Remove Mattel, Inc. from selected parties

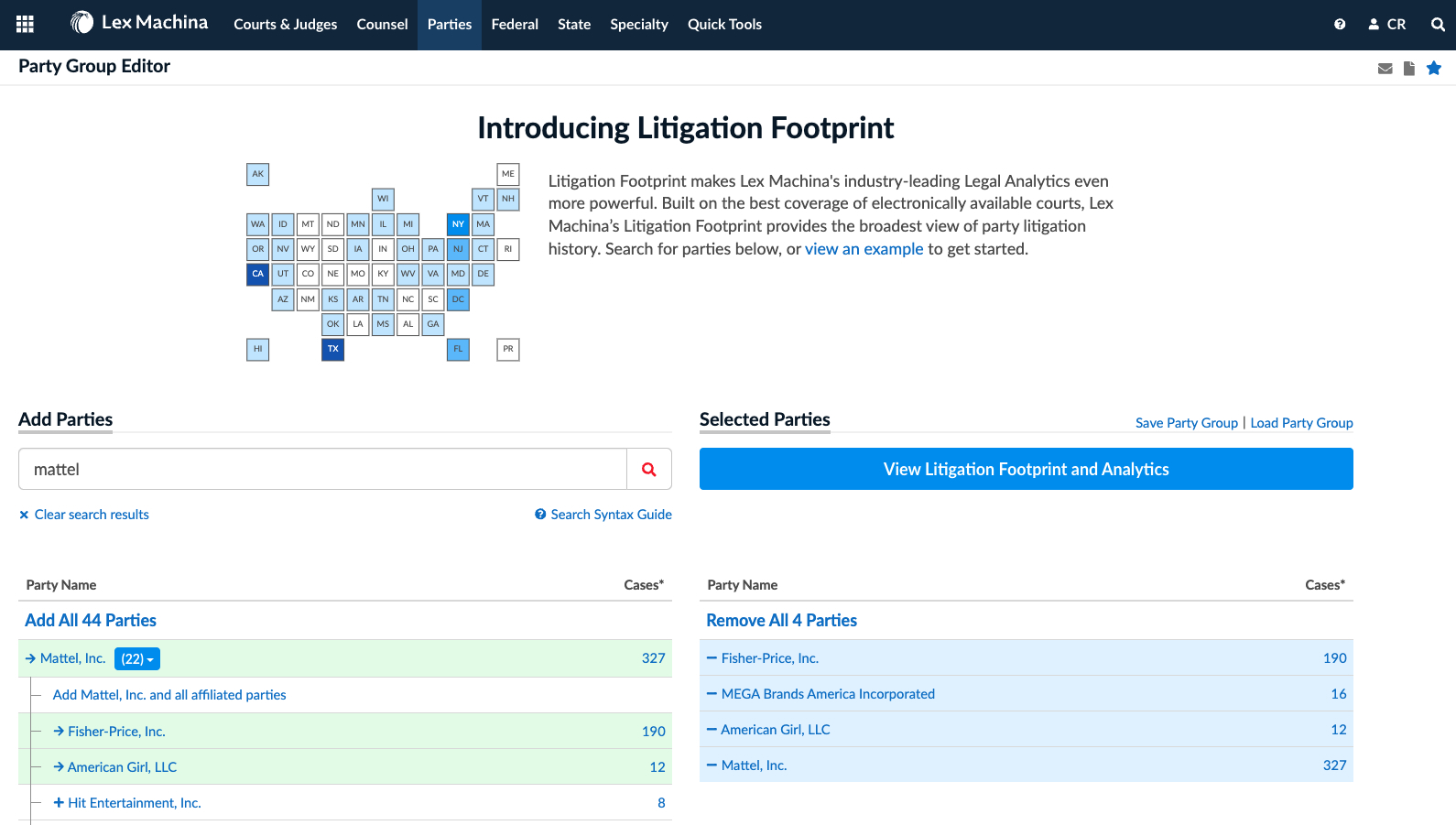click(x=712, y=765)
